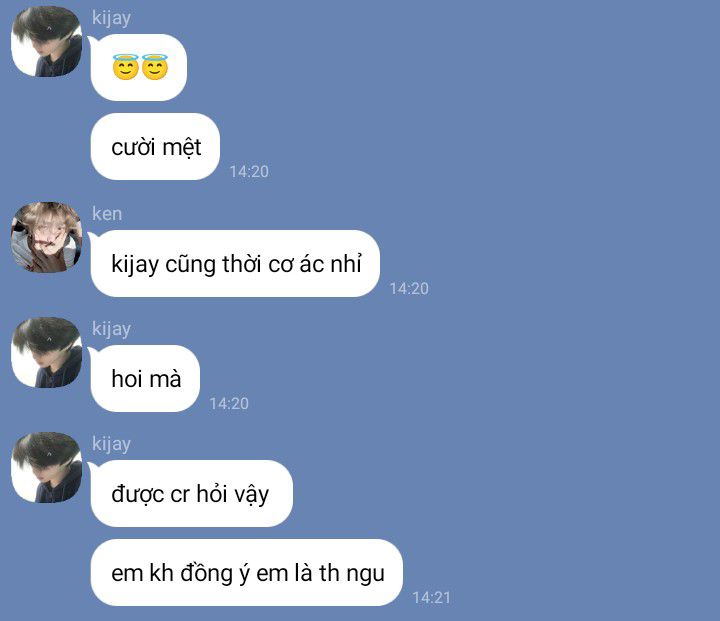The width and height of the screenshot is (720, 621).
Task: Tap the 14:21 timestamp
Action: click(x=431, y=598)
